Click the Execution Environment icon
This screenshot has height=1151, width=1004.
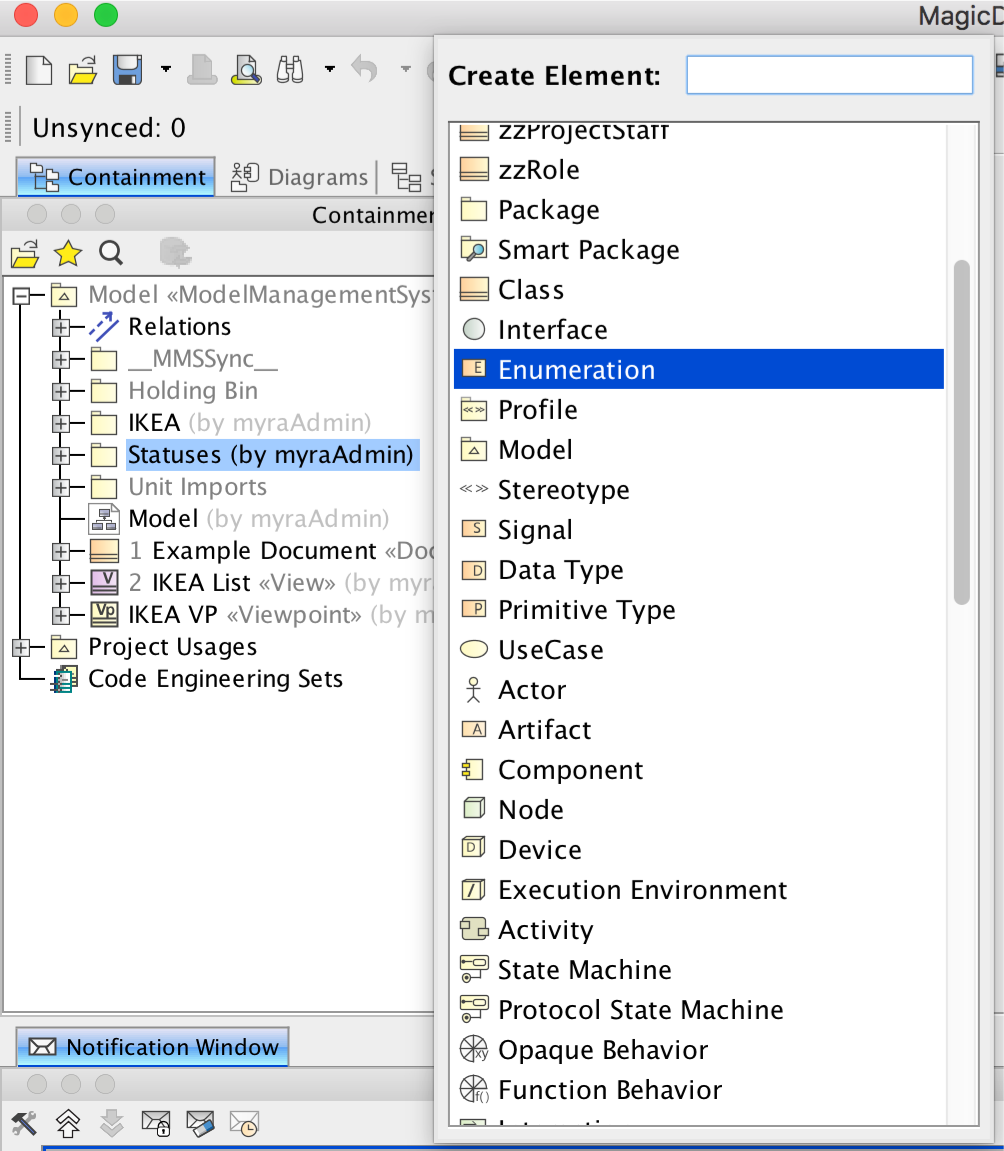click(473, 889)
